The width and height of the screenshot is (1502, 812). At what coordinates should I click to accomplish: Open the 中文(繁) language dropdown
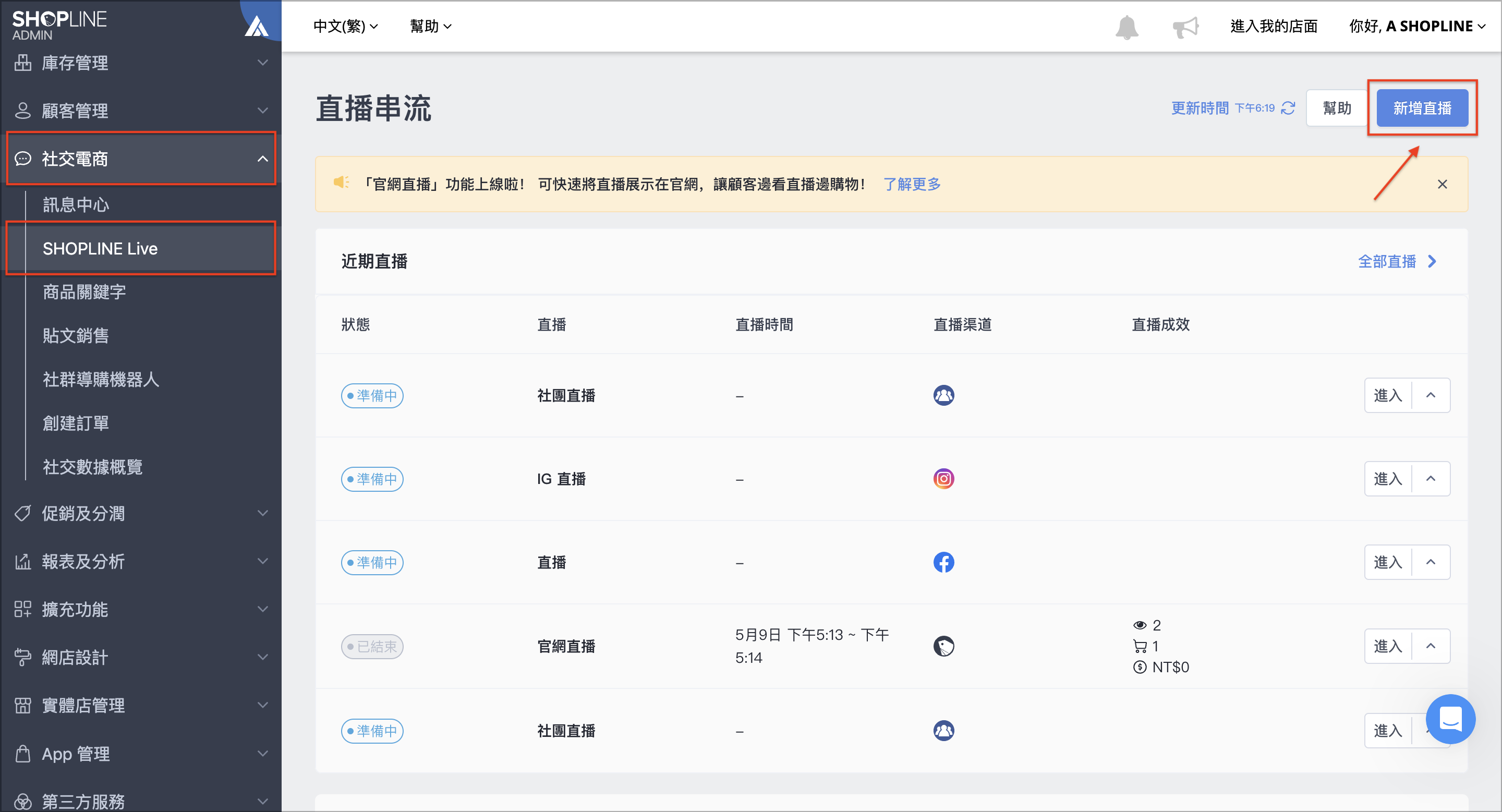(x=345, y=26)
